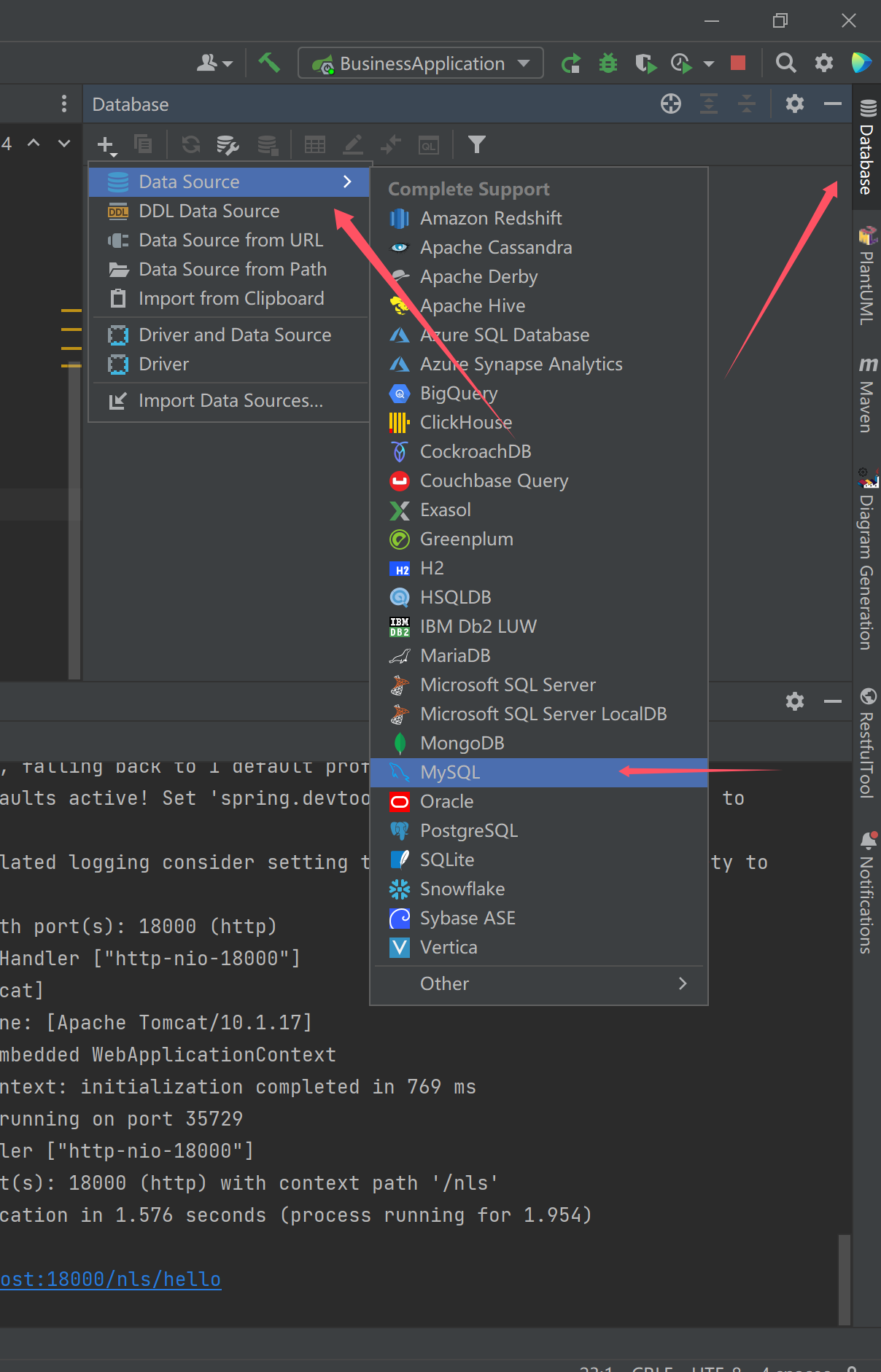Choose Data Source from Path
The image size is (881, 1372).
[x=230, y=269]
